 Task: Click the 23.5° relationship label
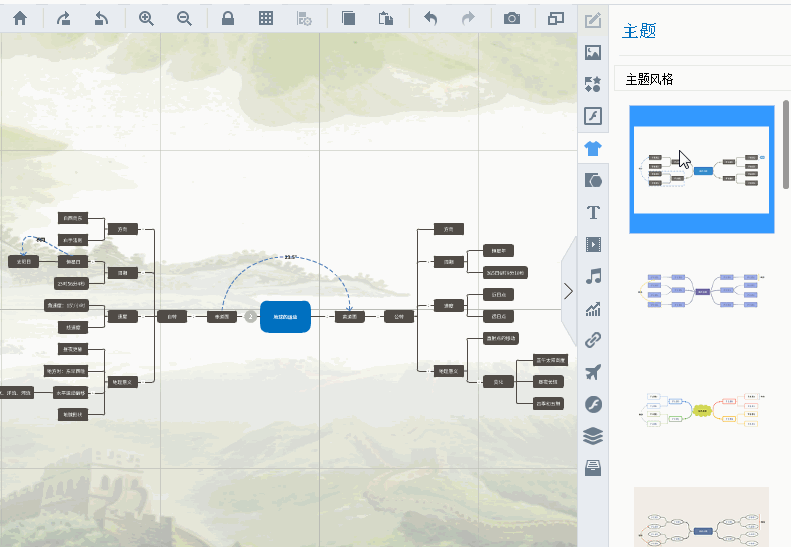click(290, 257)
